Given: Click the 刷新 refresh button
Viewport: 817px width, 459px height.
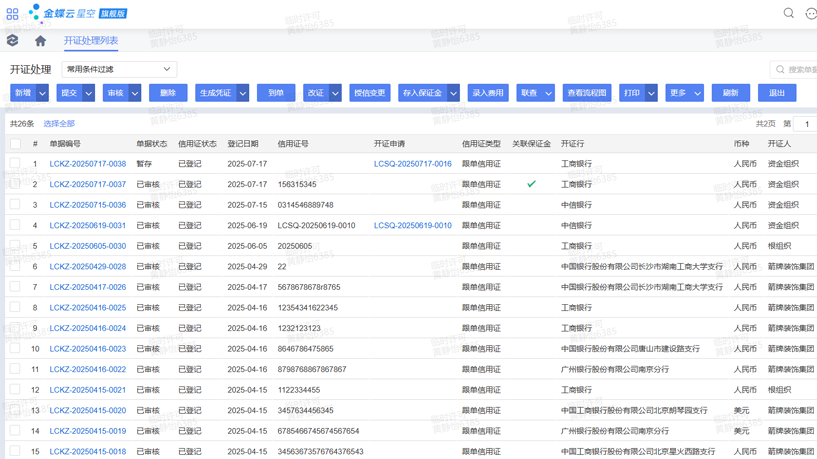Looking at the screenshot, I should (x=730, y=93).
